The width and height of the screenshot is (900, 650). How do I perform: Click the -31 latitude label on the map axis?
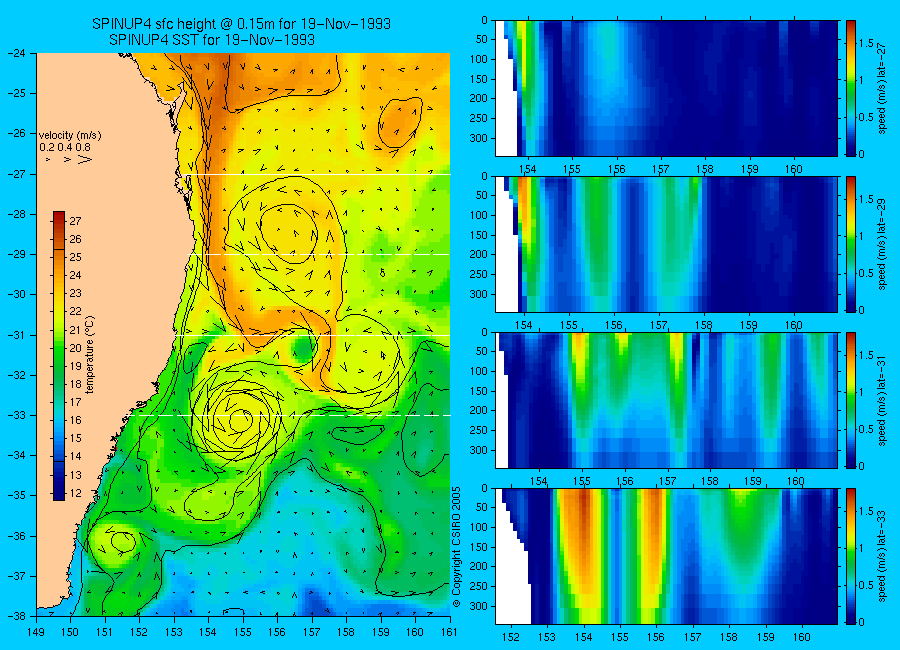(18, 335)
